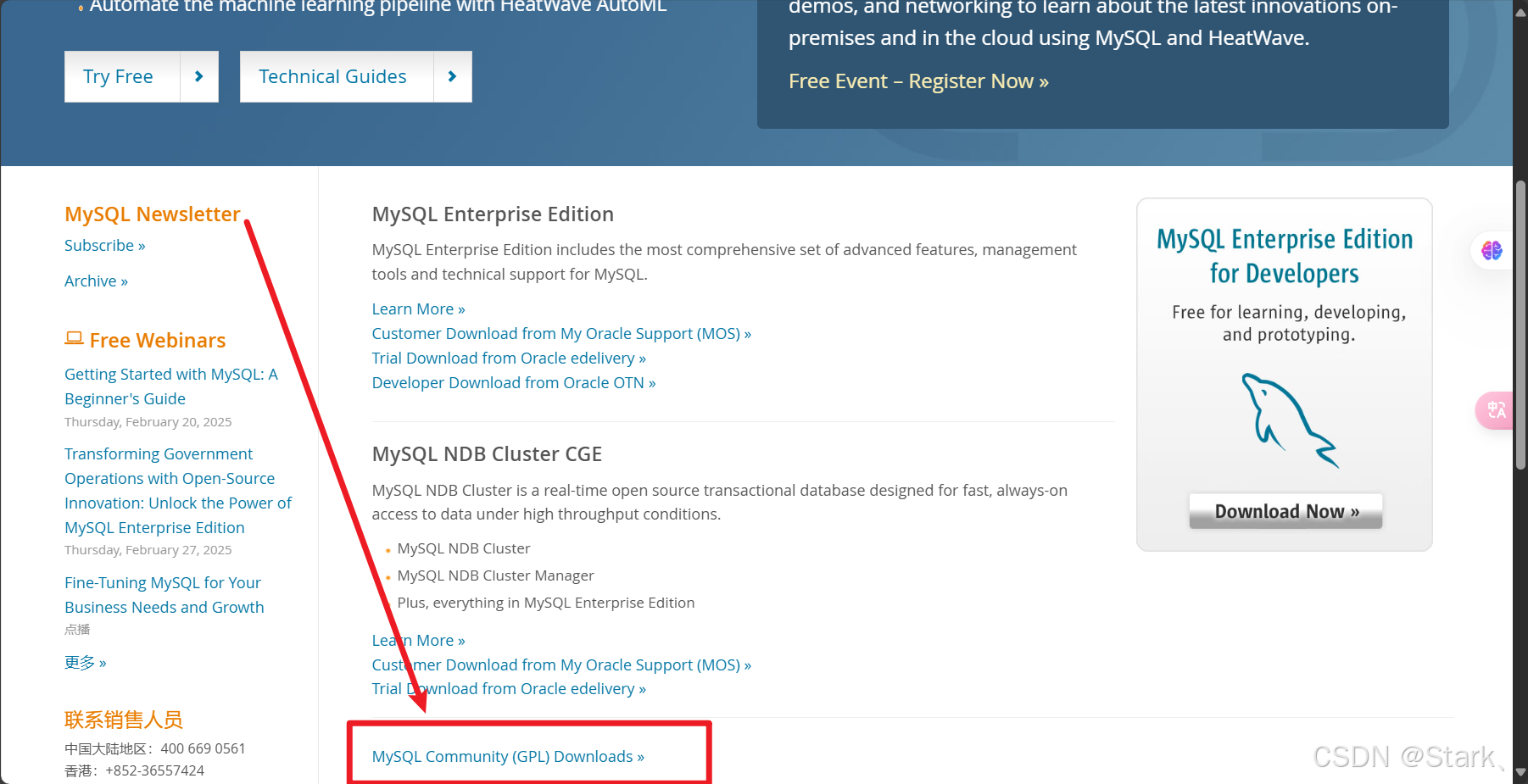The width and height of the screenshot is (1528, 784).
Task: Click the Try Free button
Action: click(119, 76)
